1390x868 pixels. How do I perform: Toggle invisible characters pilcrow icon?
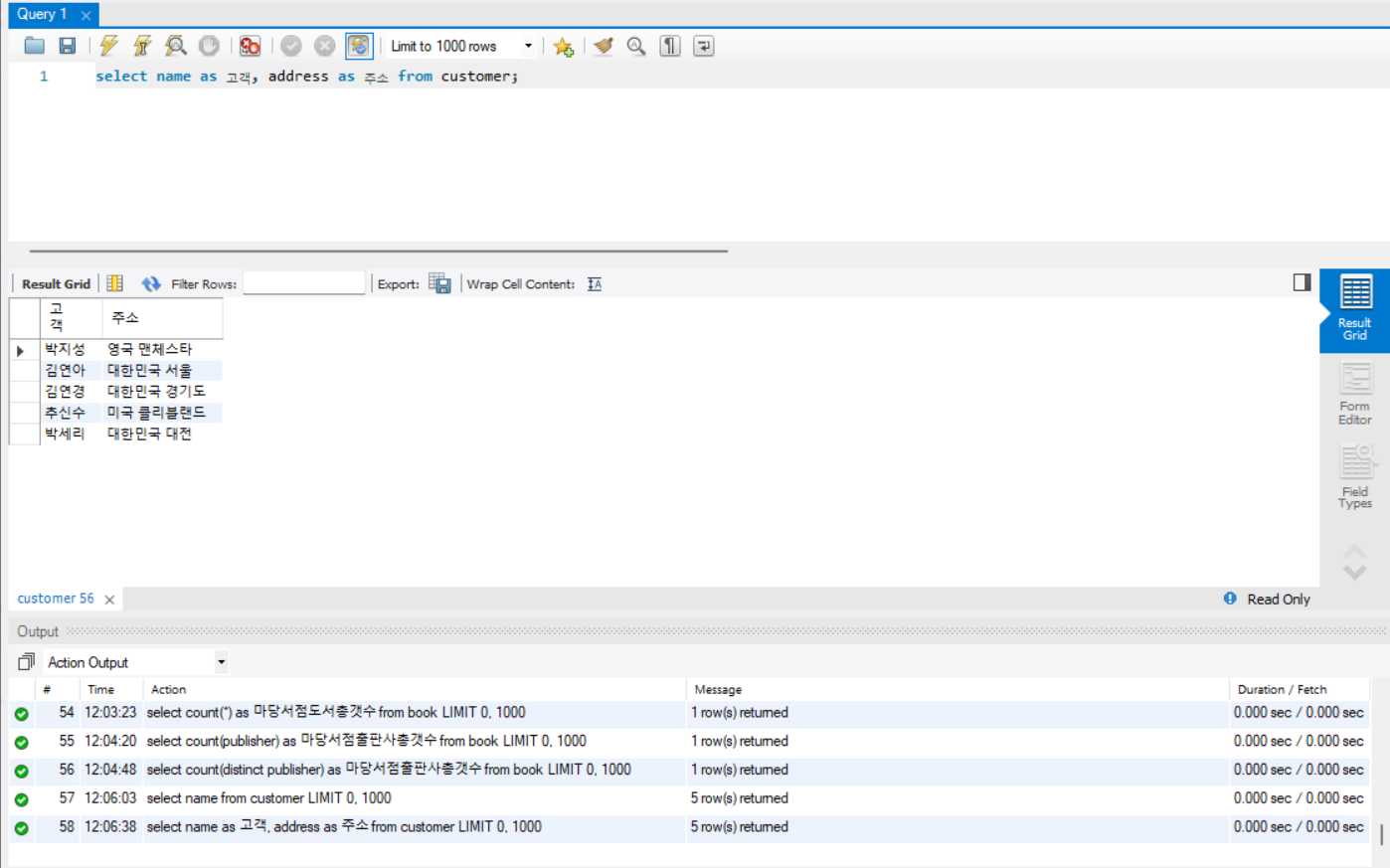coord(670,46)
